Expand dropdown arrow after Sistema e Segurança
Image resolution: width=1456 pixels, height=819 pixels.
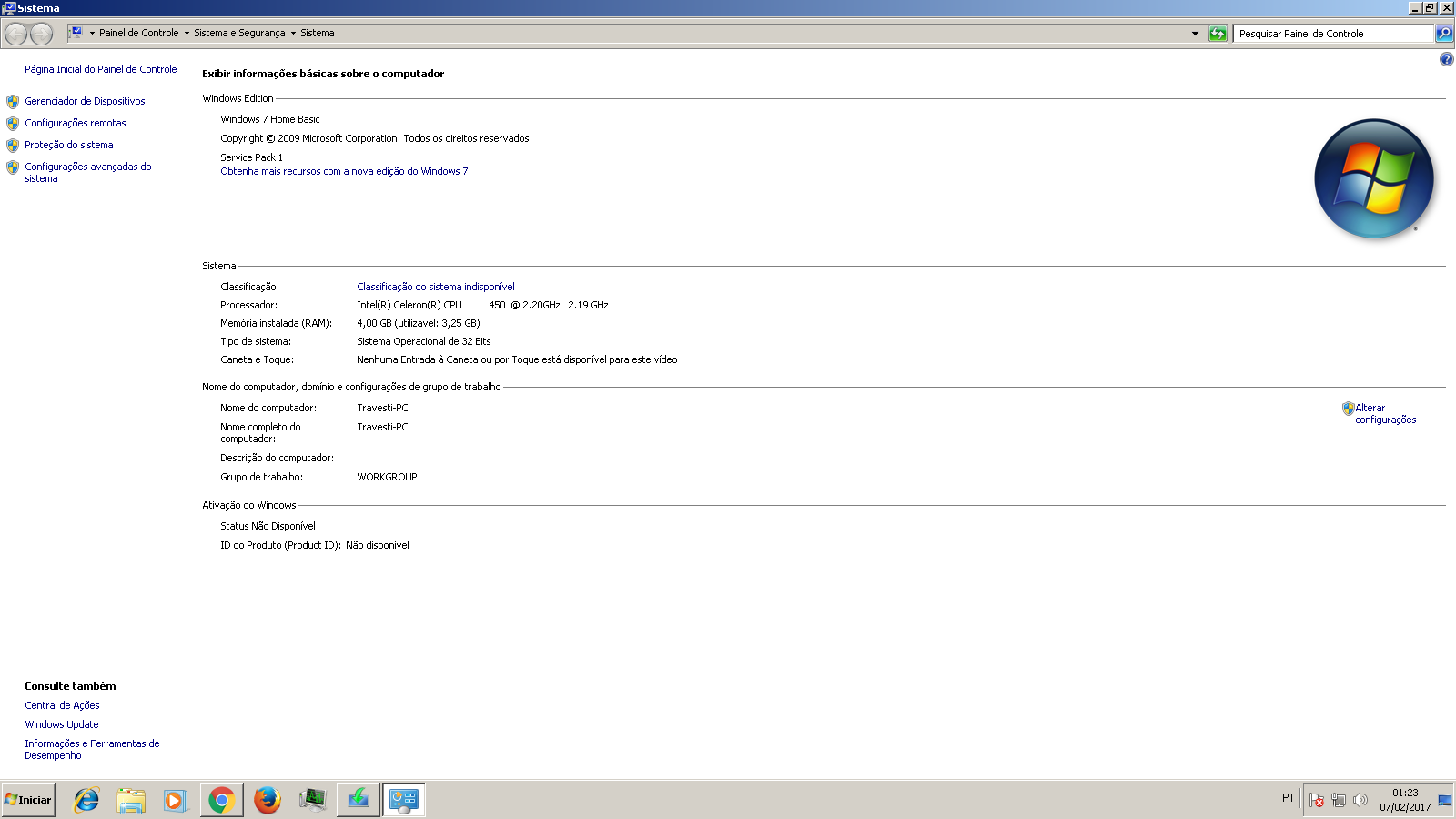[x=293, y=34]
